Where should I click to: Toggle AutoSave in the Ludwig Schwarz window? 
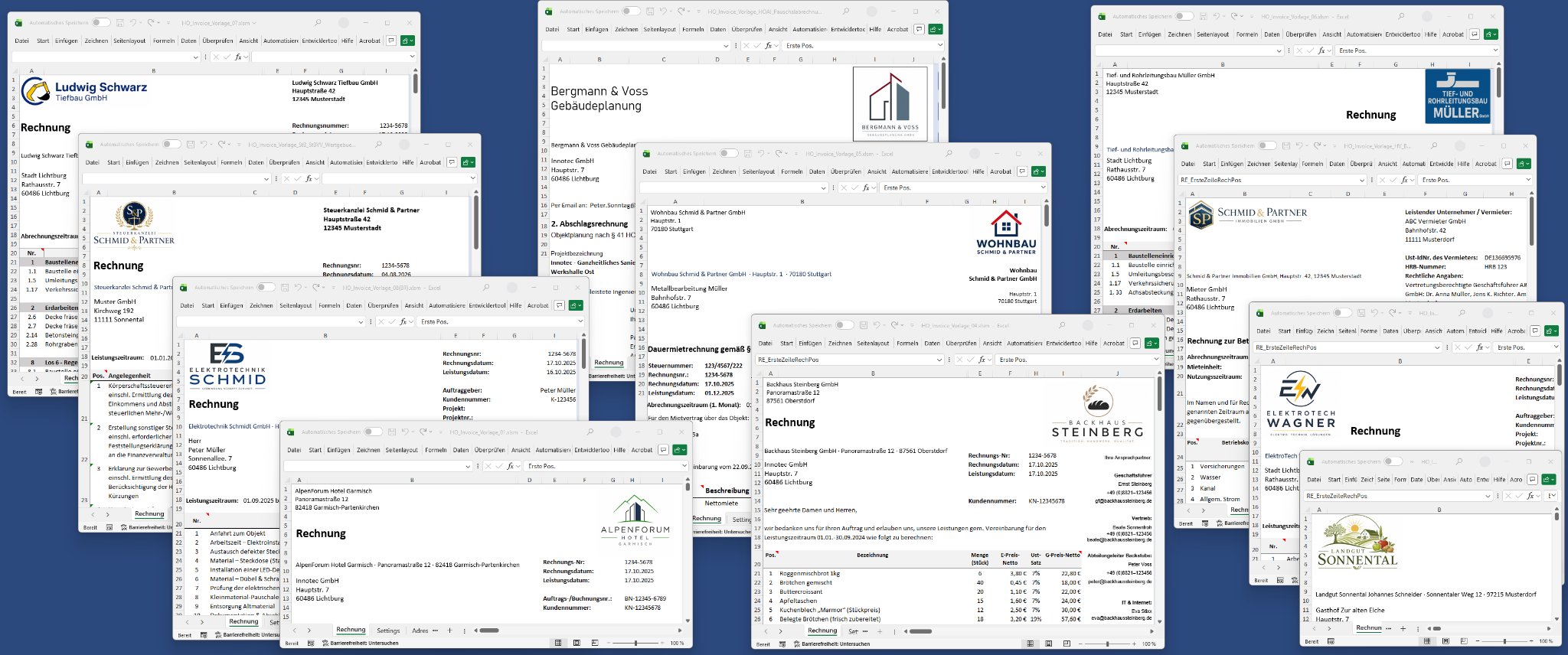pyautogui.click(x=101, y=22)
